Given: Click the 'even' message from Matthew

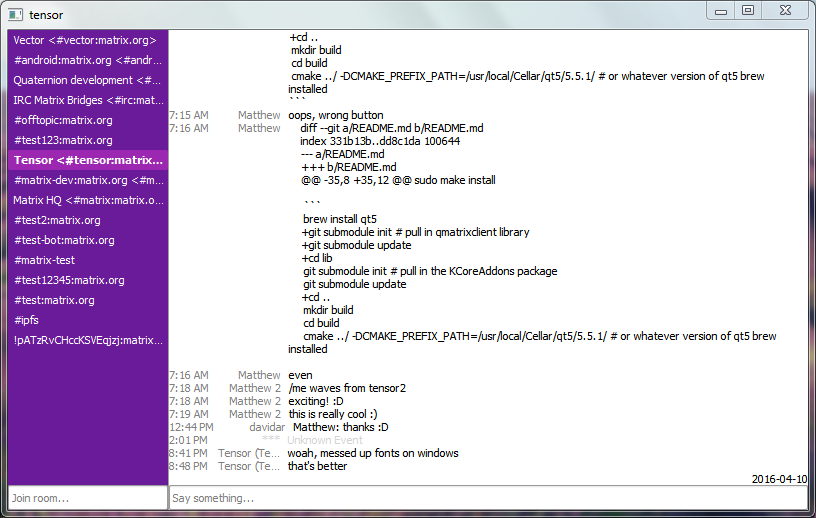Looking at the screenshot, I should (300, 375).
